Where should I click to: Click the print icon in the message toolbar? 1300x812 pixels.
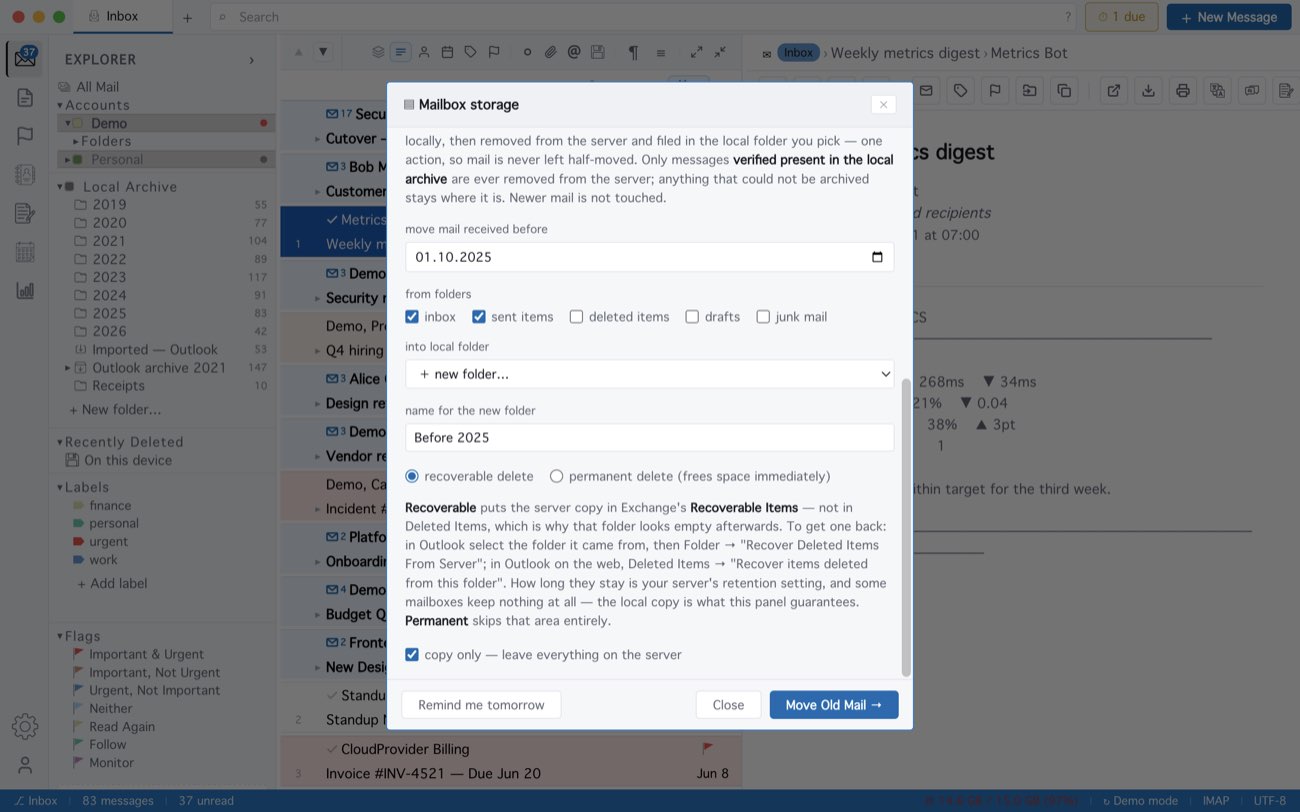tap(1183, 91)
